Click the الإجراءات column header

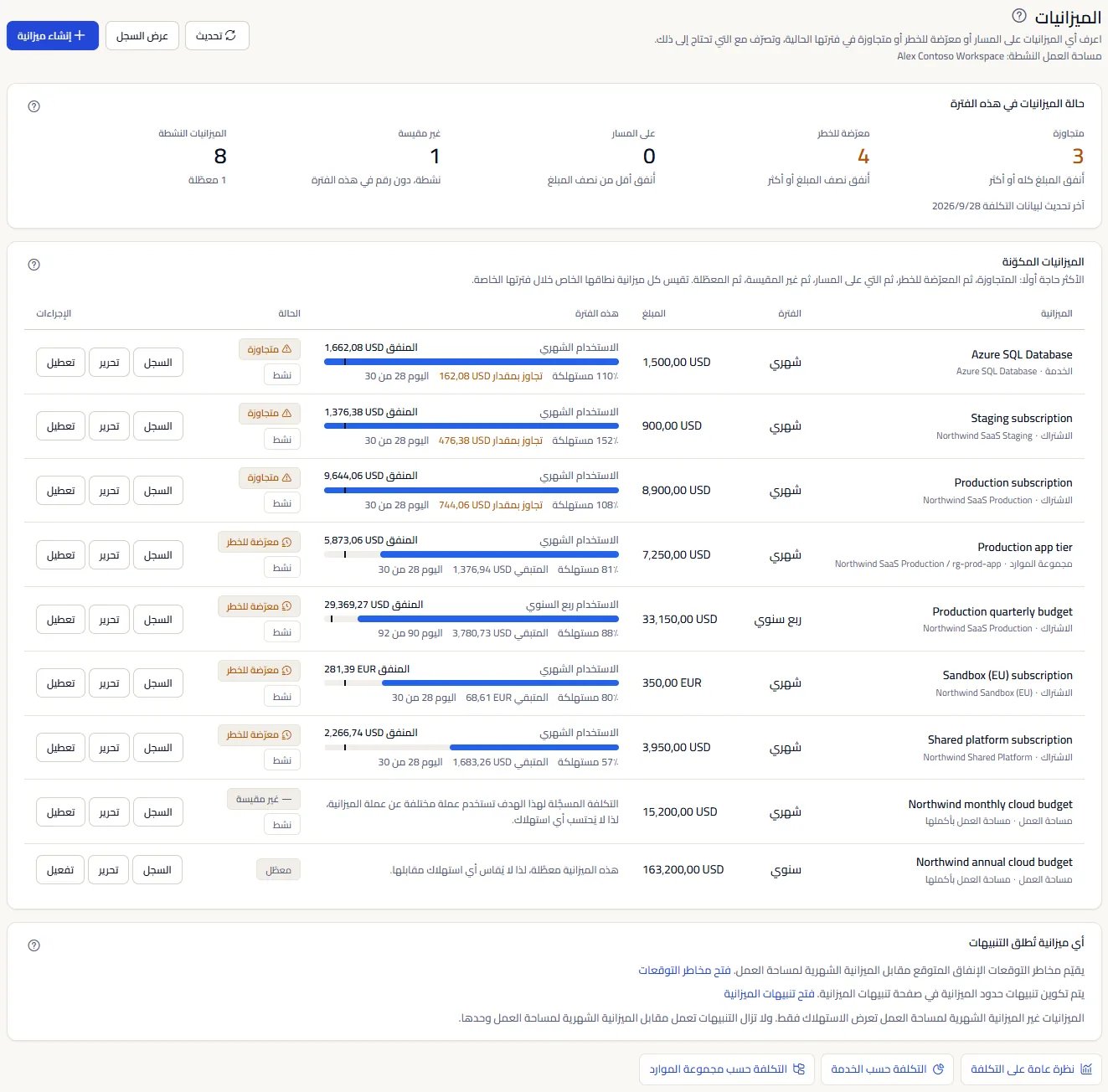tap(54, 313)
